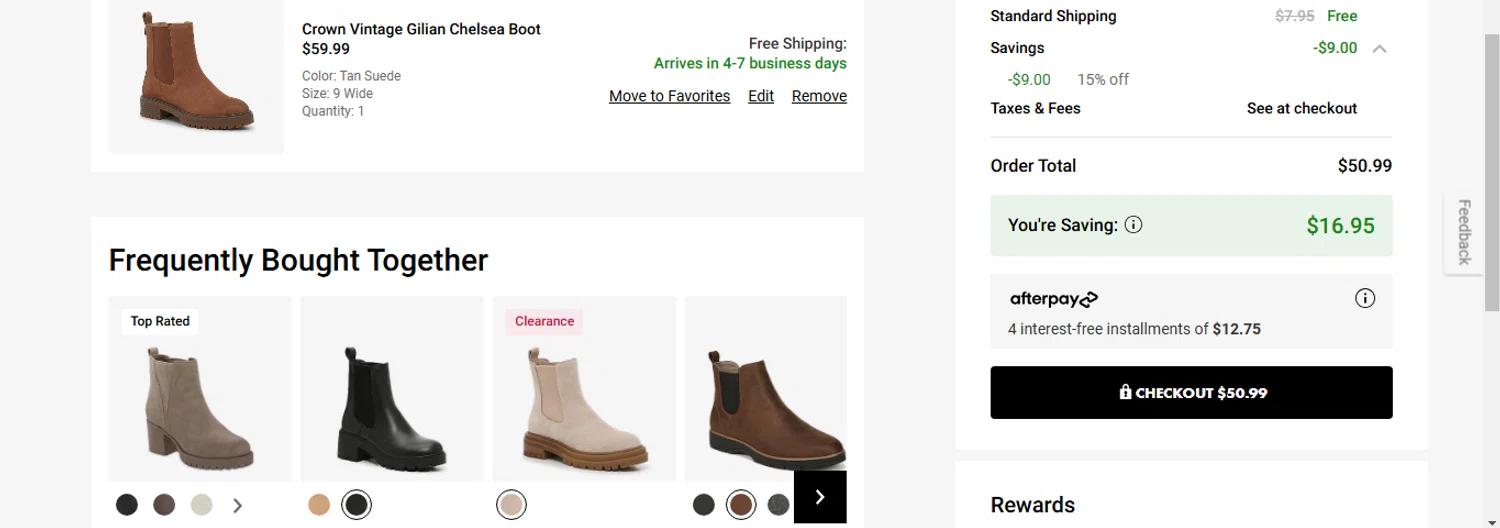Select tan swatch under the black boot
Screen dimensions: 1500x528
(319, 505)
